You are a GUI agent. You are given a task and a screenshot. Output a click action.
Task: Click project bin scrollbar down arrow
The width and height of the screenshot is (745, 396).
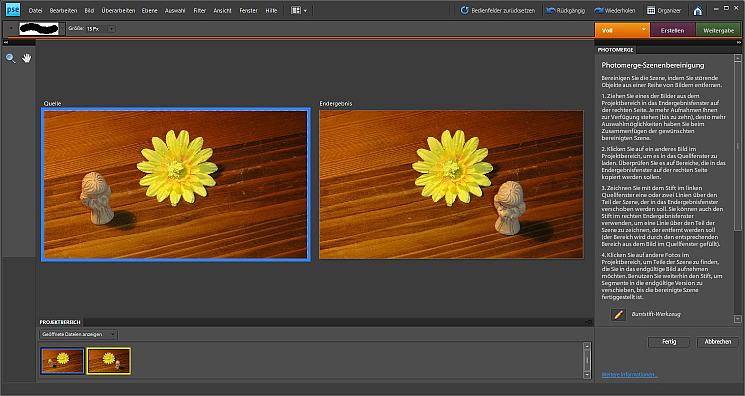click(587, 375)
